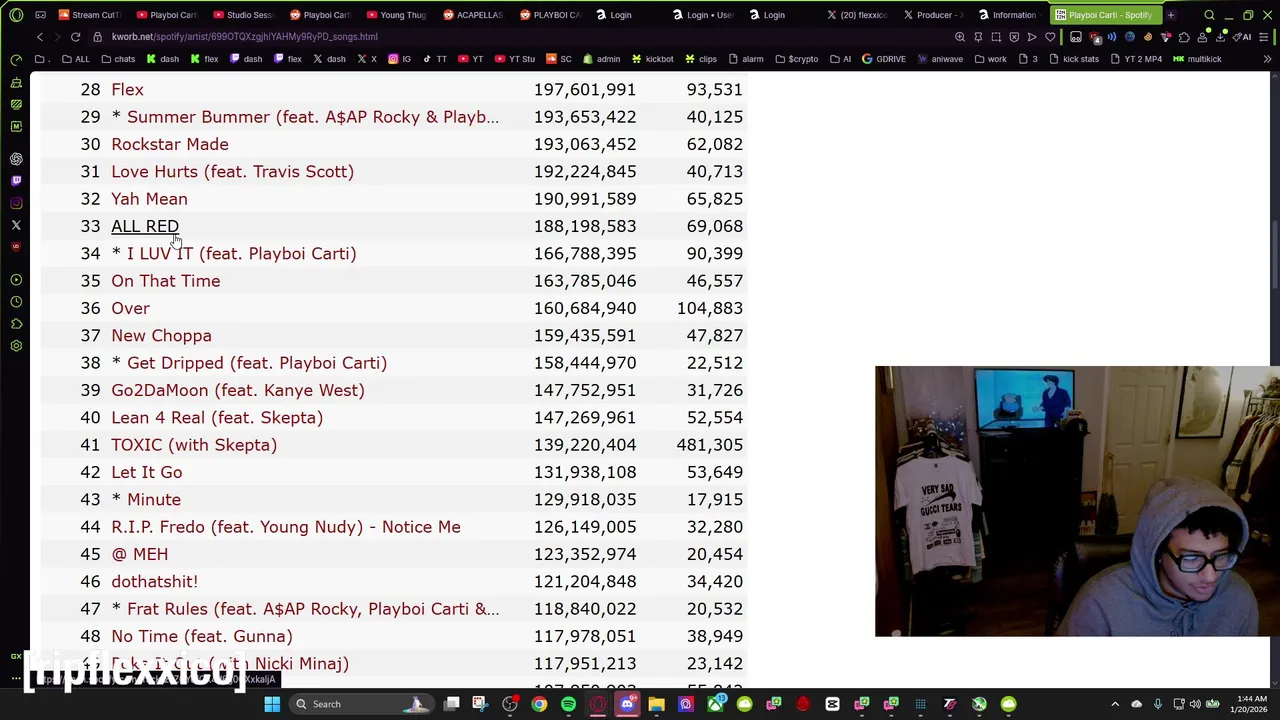Open Spotify from the taskbar

[568, 704]
